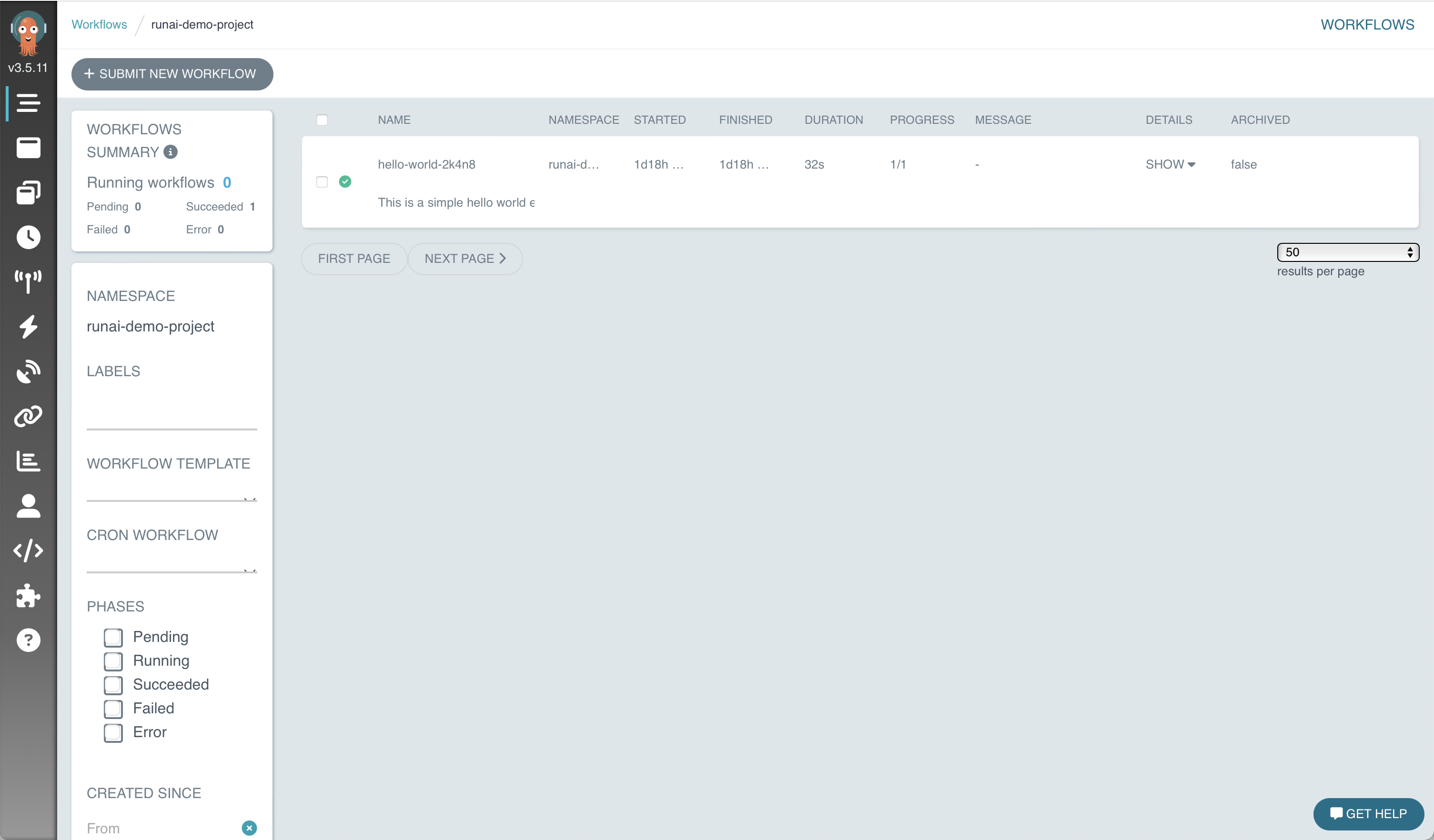The image size is (1434, 840).
Task: Check the Failed phase filter
Action: [112, 709]
